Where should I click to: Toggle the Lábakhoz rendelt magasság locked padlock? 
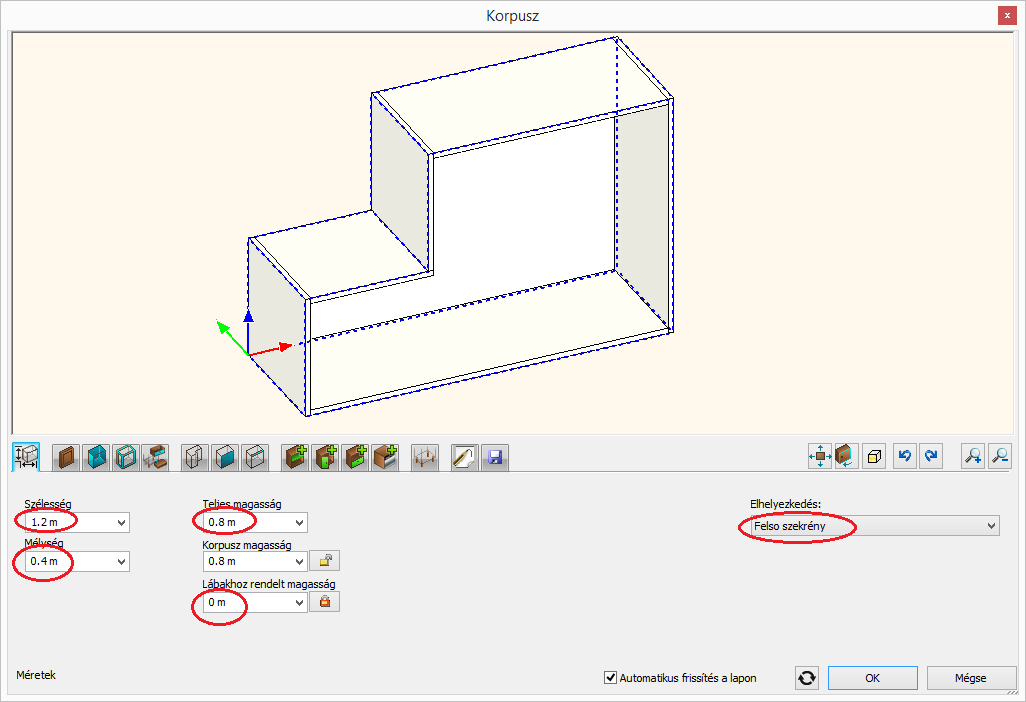(325, 602)
